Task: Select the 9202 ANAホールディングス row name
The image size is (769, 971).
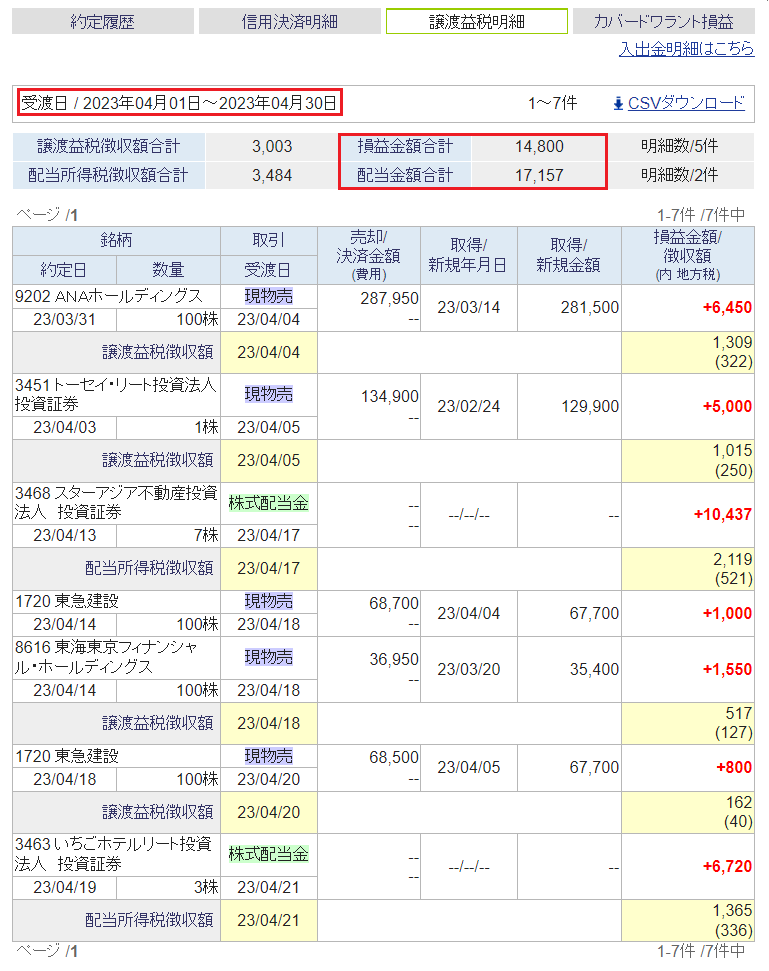Action: (109, 297)
